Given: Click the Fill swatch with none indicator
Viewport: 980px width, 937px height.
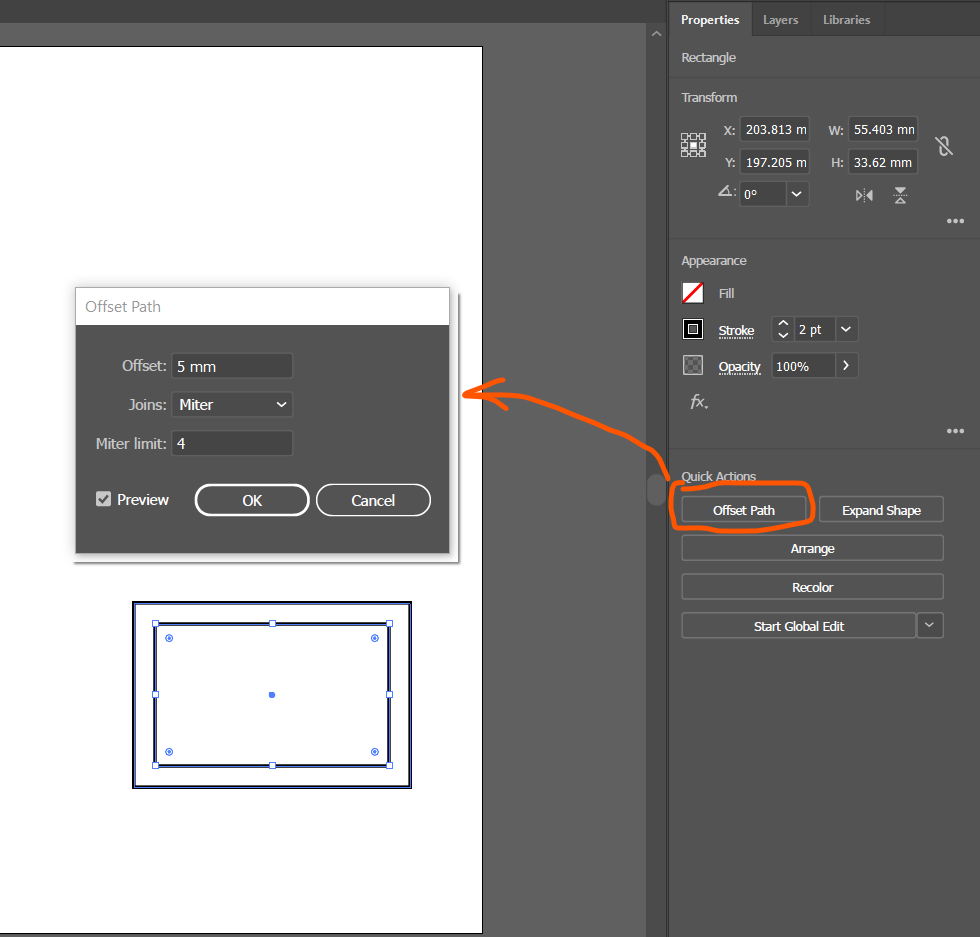Looking at the screenshot, I should click(x=692, y=293).
